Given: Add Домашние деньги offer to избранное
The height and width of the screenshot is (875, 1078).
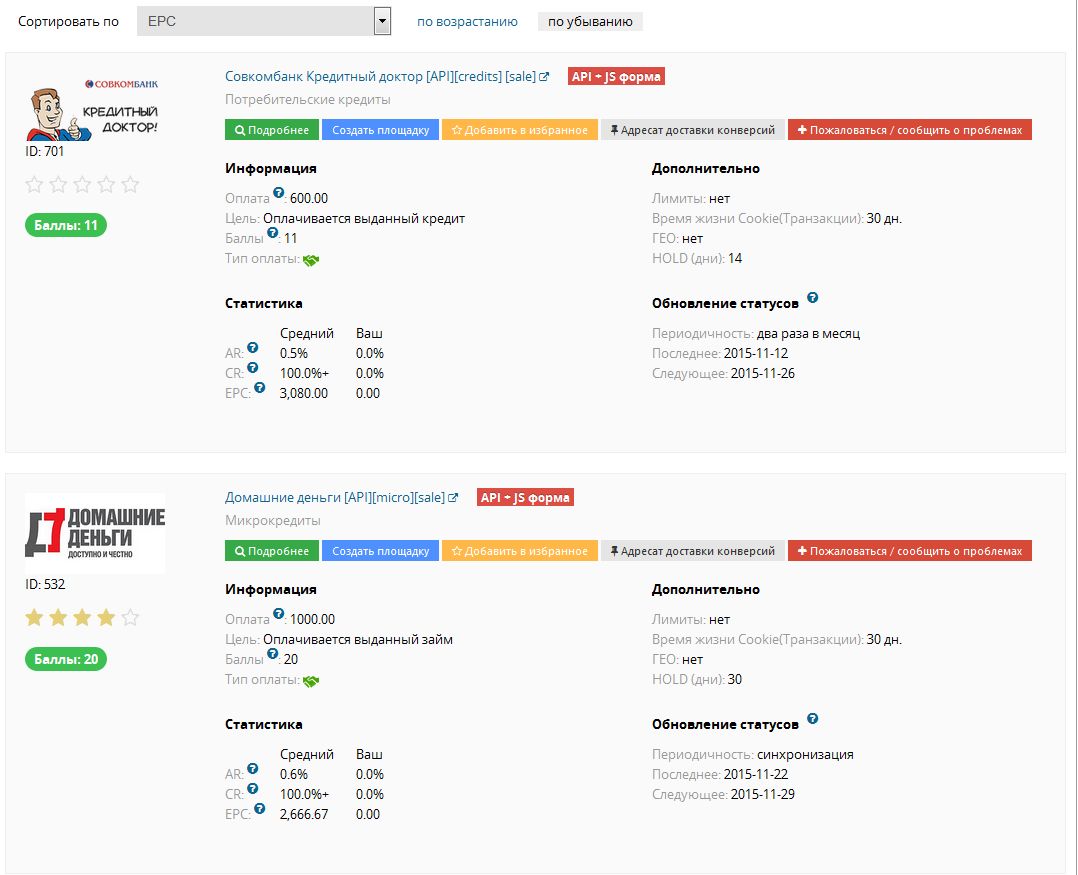Looking at the screenshot, I should point(520,551).
